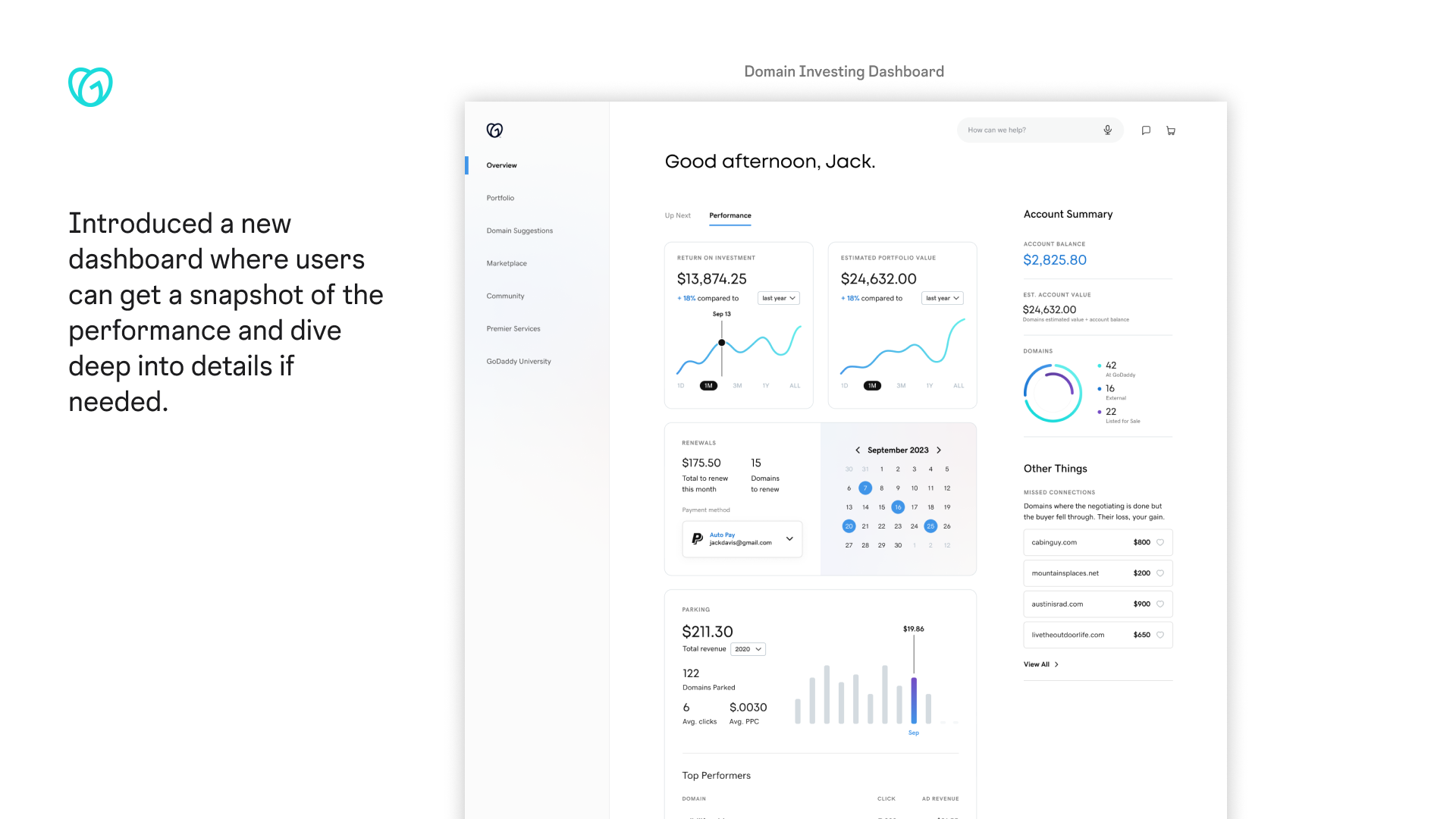Go to next month after September 2023

pyautogui.click(x=939, y=450)
